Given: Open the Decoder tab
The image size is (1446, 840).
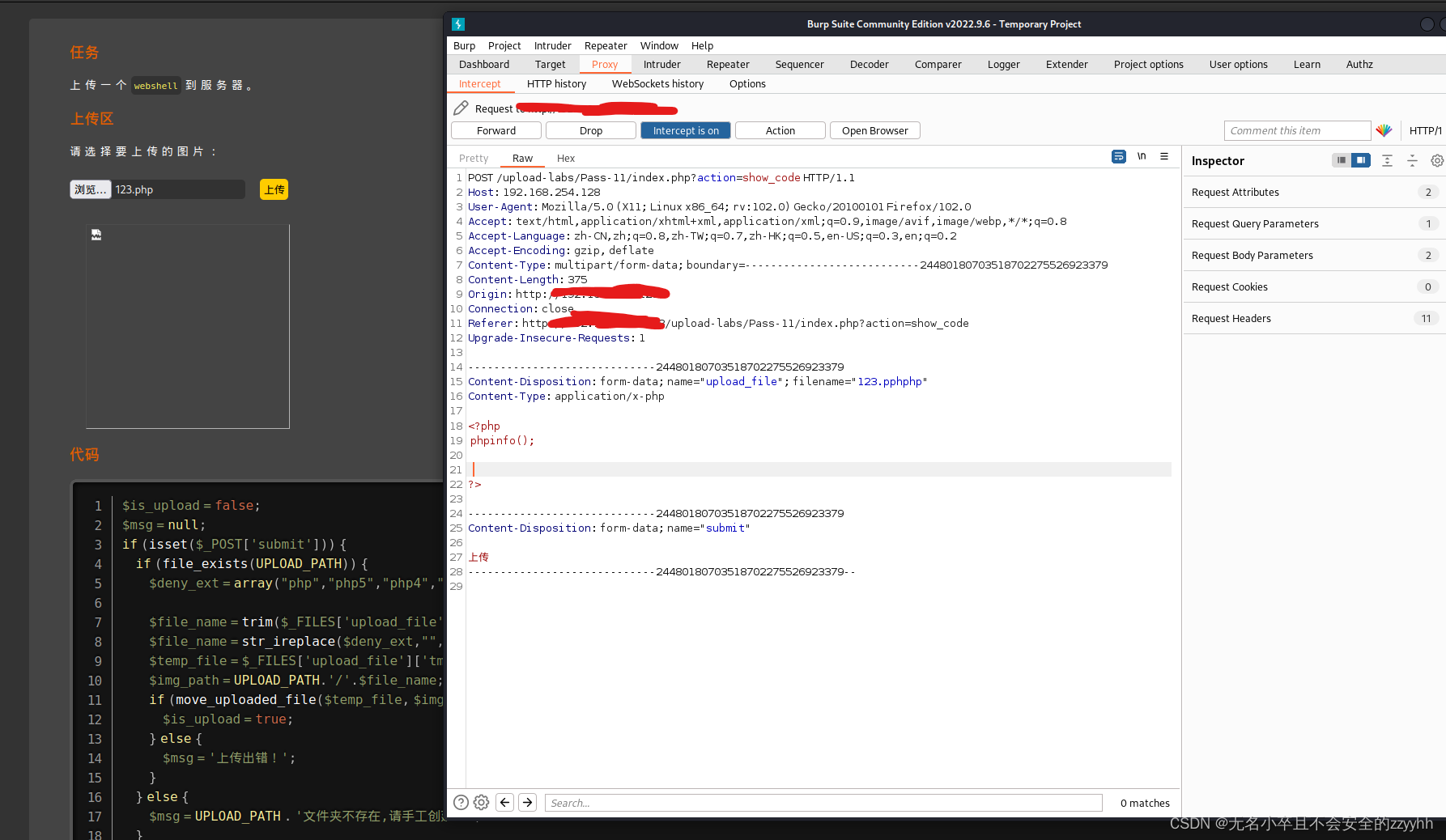Looking at the screenshot, I should pos(869,64).
